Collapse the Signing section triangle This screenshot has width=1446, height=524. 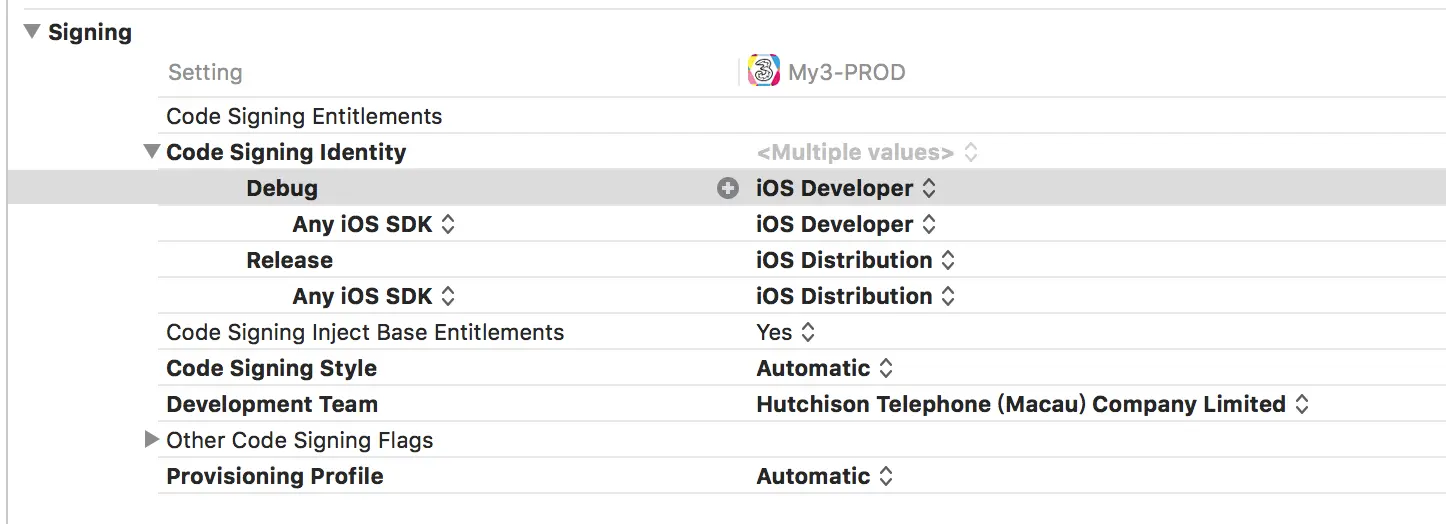pyautogui.click(x=32, y=32)
